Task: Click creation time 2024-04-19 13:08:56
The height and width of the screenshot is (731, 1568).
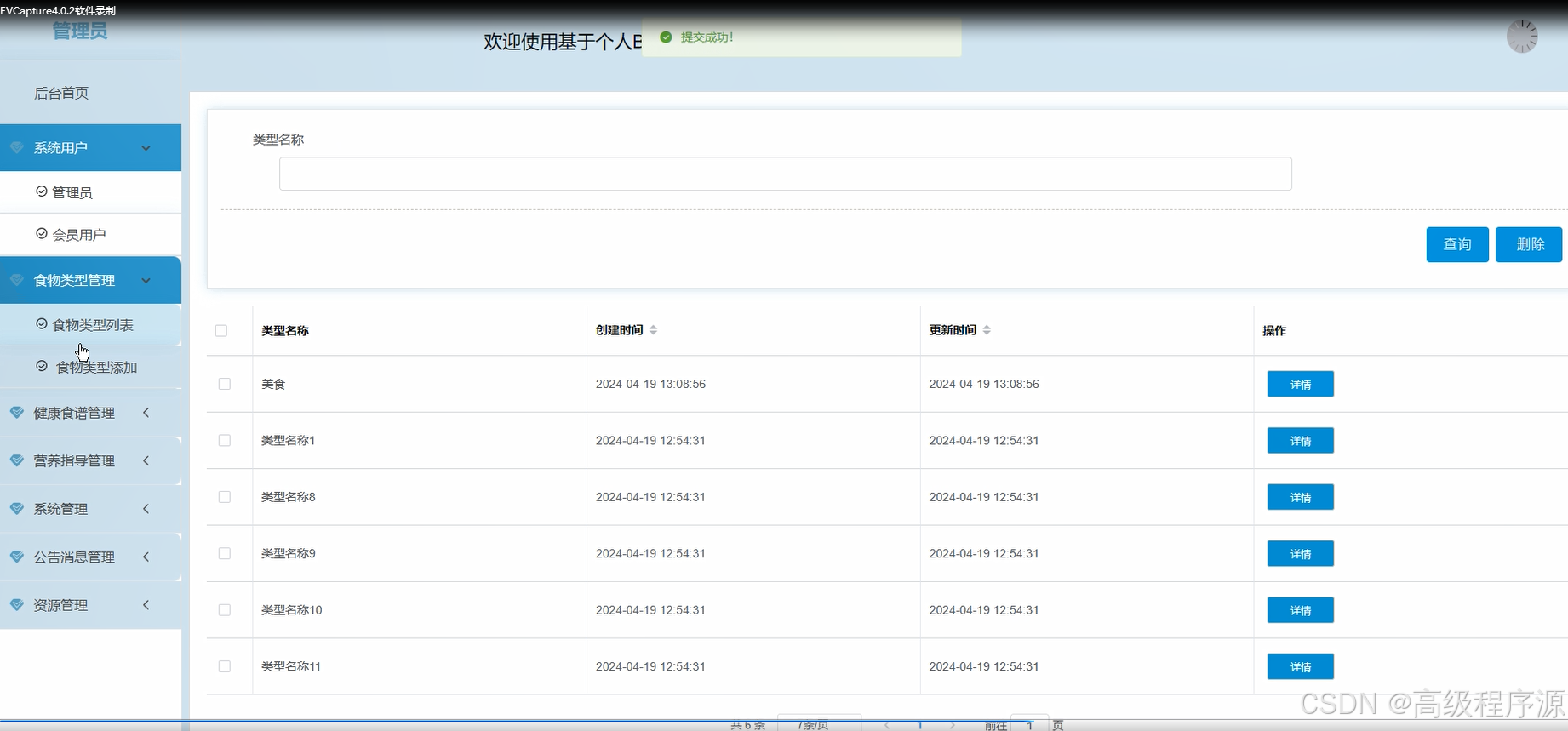Action: (650, 384)
